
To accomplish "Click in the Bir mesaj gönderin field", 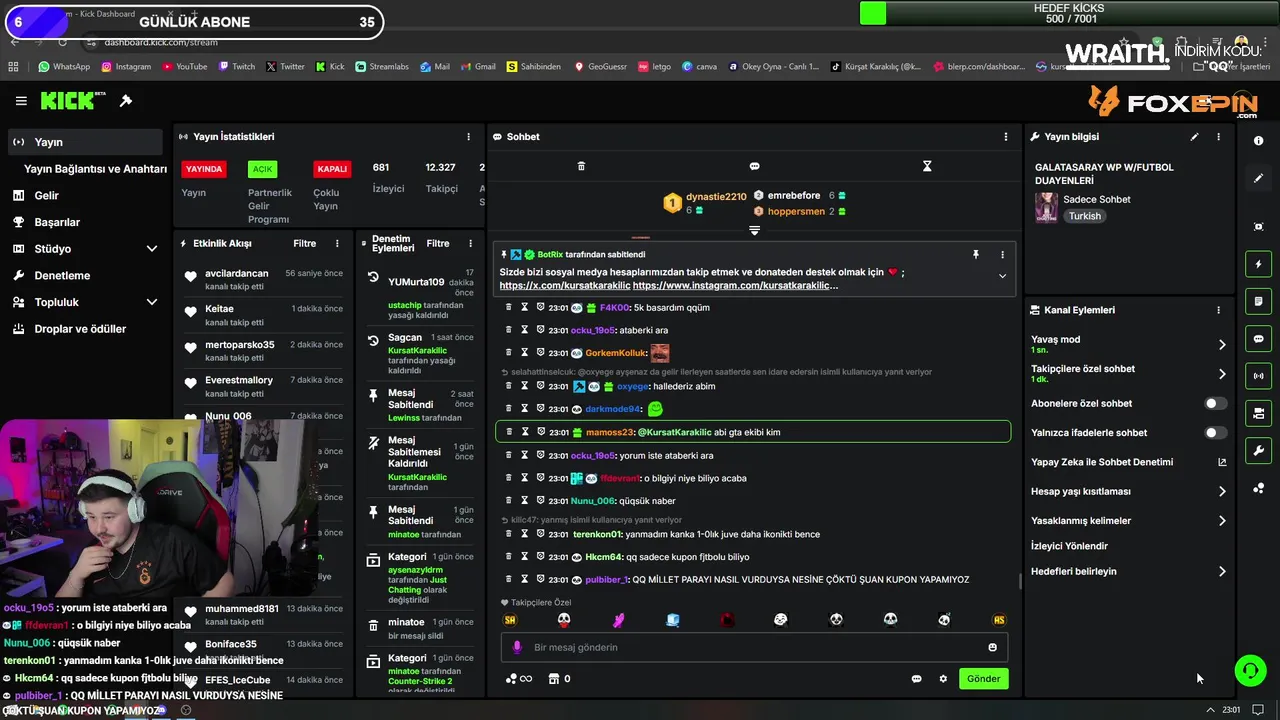I will pyautogui.click(x=754, y=647).
